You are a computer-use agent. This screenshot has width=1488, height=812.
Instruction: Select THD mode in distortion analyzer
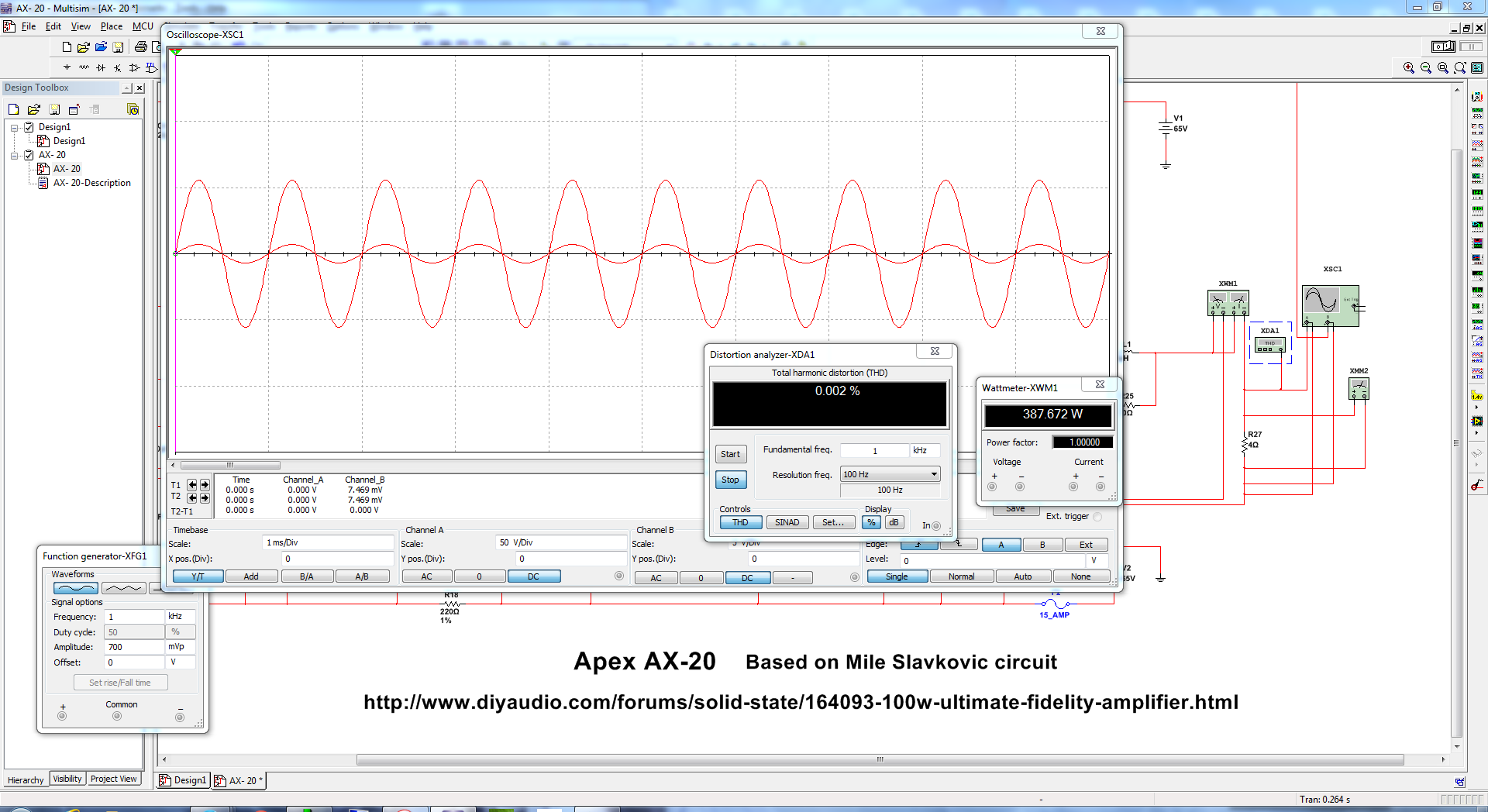coord(740,522)
